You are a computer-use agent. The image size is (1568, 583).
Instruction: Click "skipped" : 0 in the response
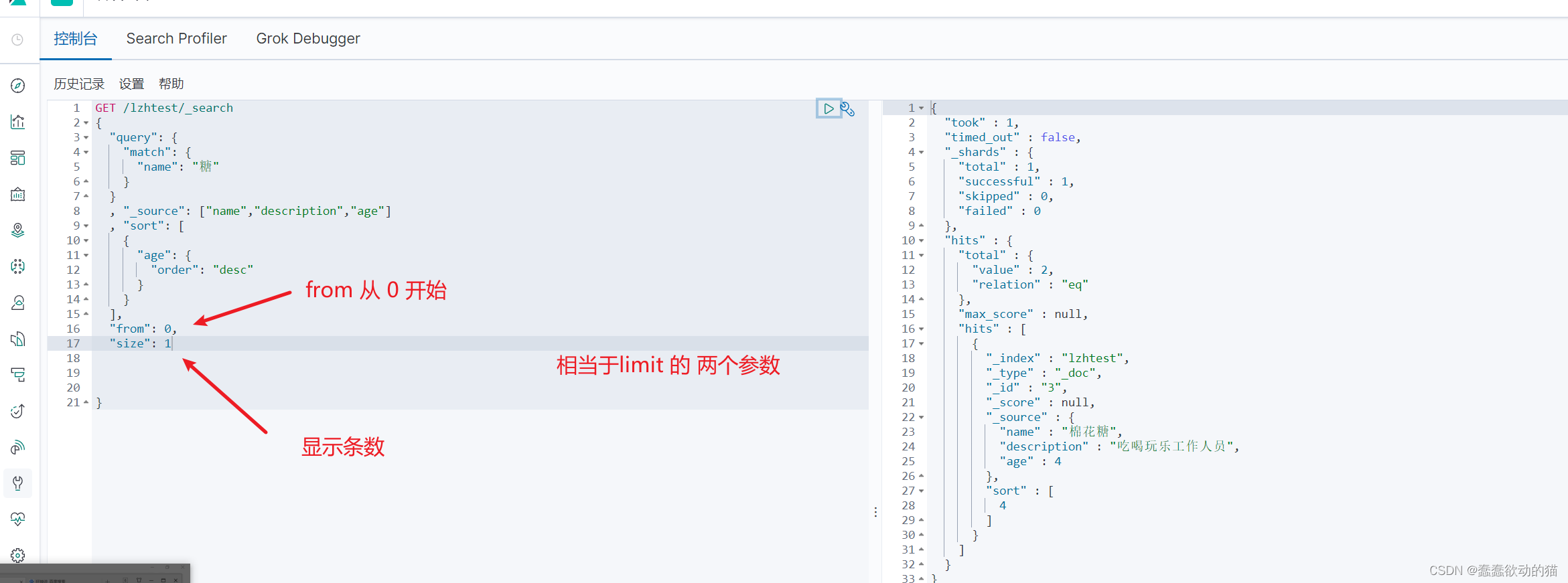coord(1005,196)
